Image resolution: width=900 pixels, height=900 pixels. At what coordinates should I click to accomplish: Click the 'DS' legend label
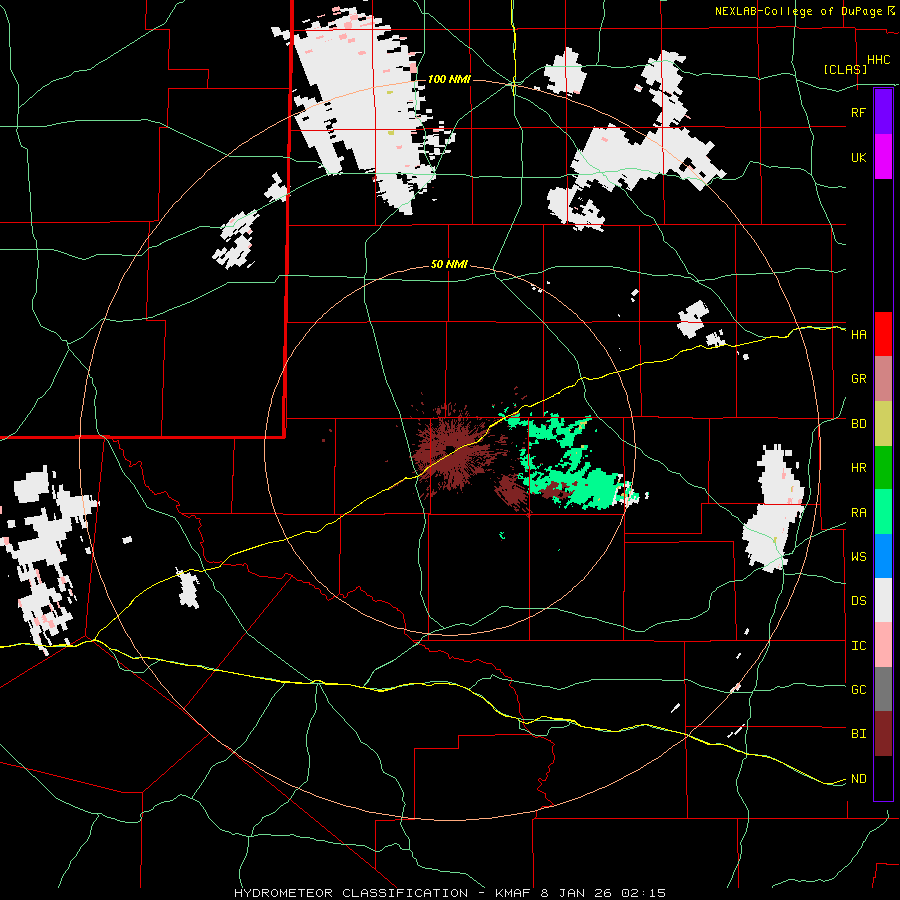(x=859, y=601)
